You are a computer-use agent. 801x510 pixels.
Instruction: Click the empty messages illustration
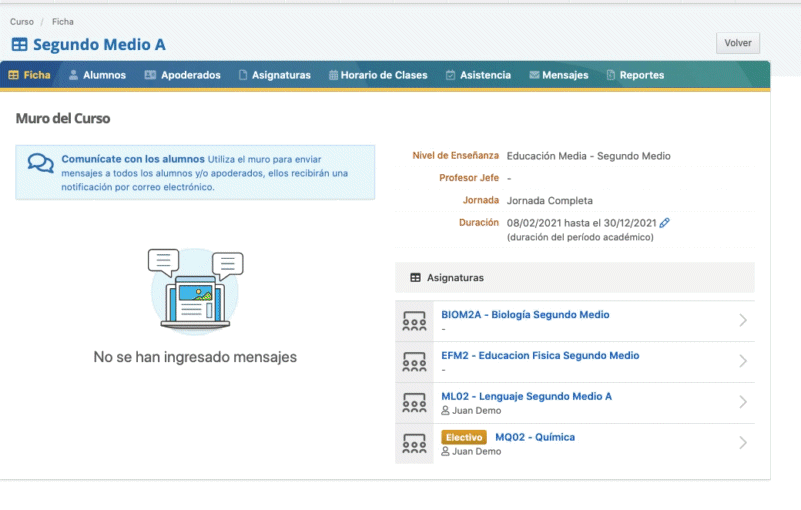click(195, 290)
